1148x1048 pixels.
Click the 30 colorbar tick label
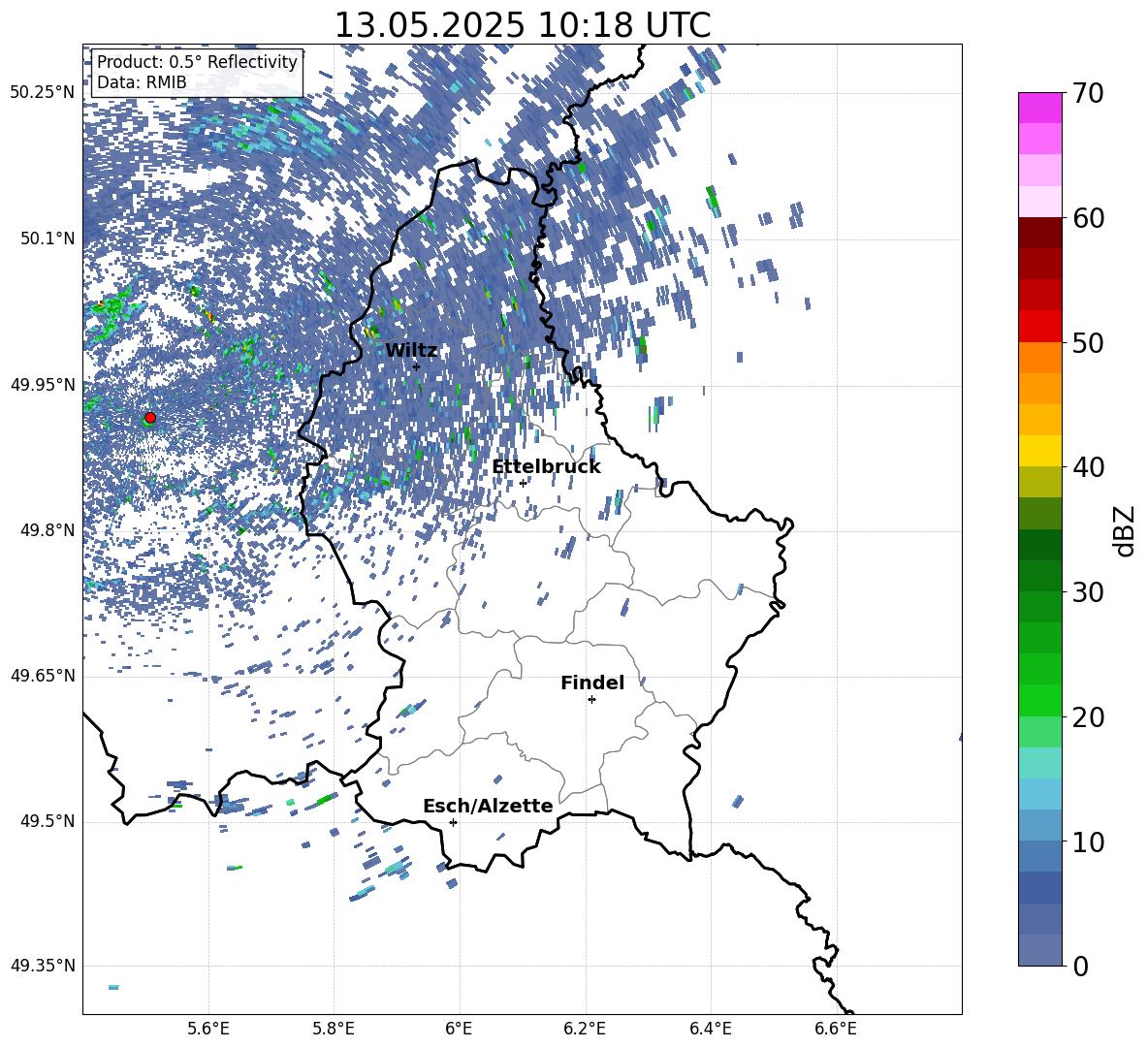click(1088, 592)
